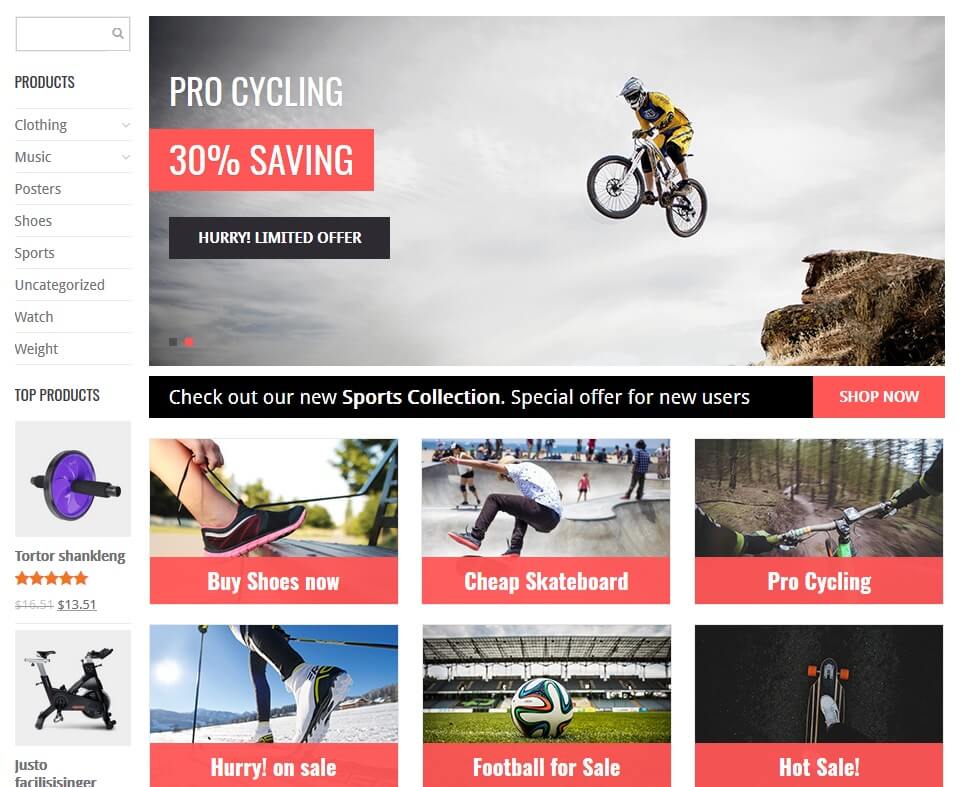Expand the Music category chevron
960x787 pixels.
coord(126,157)
